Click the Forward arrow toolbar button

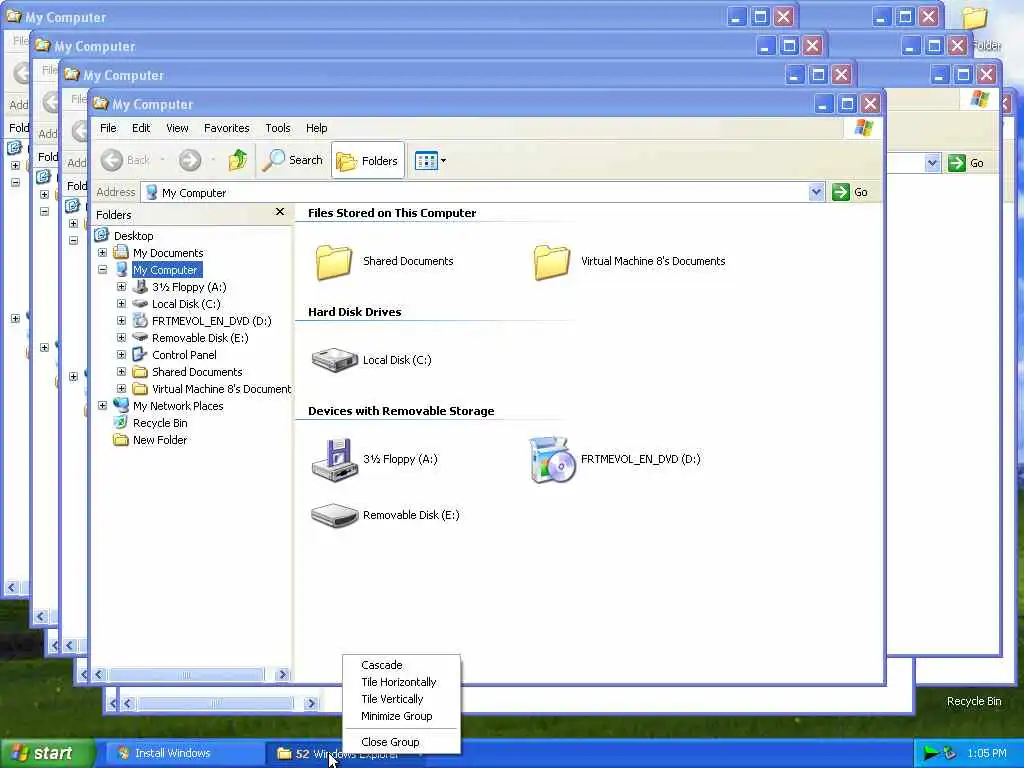click(x=190, y=160)
